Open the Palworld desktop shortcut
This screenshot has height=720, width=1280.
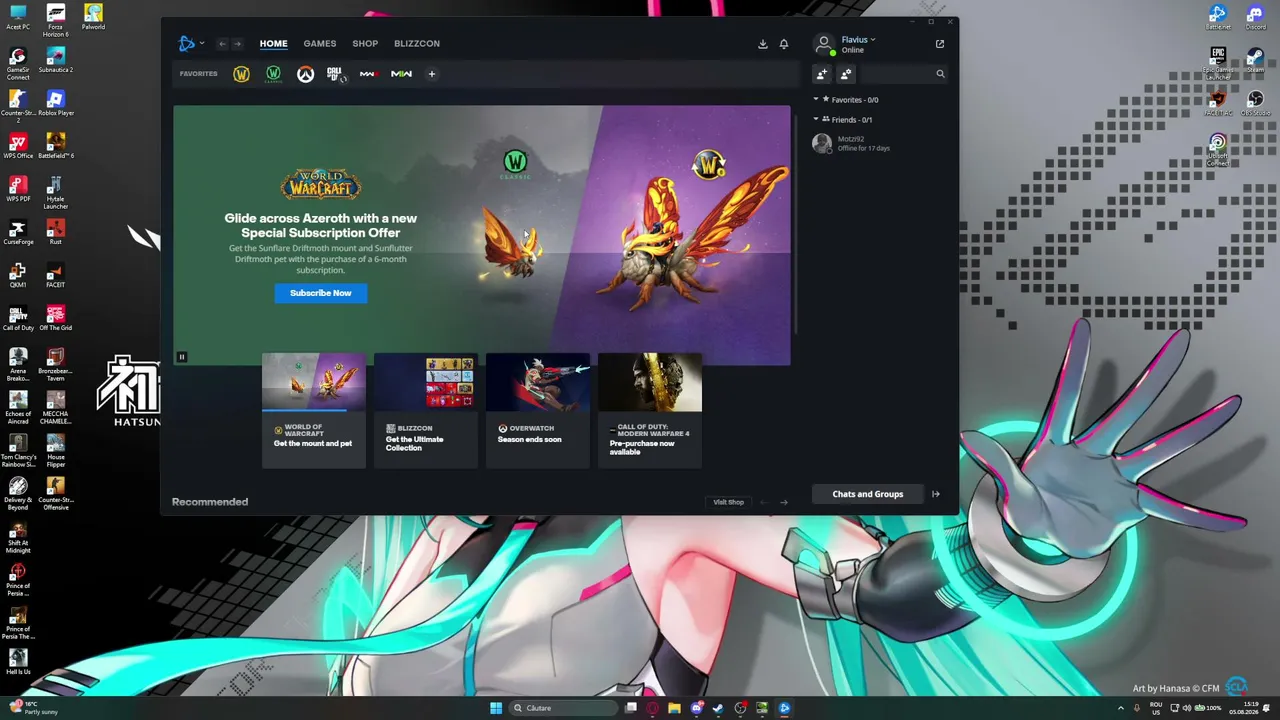(x=93, y=17)
